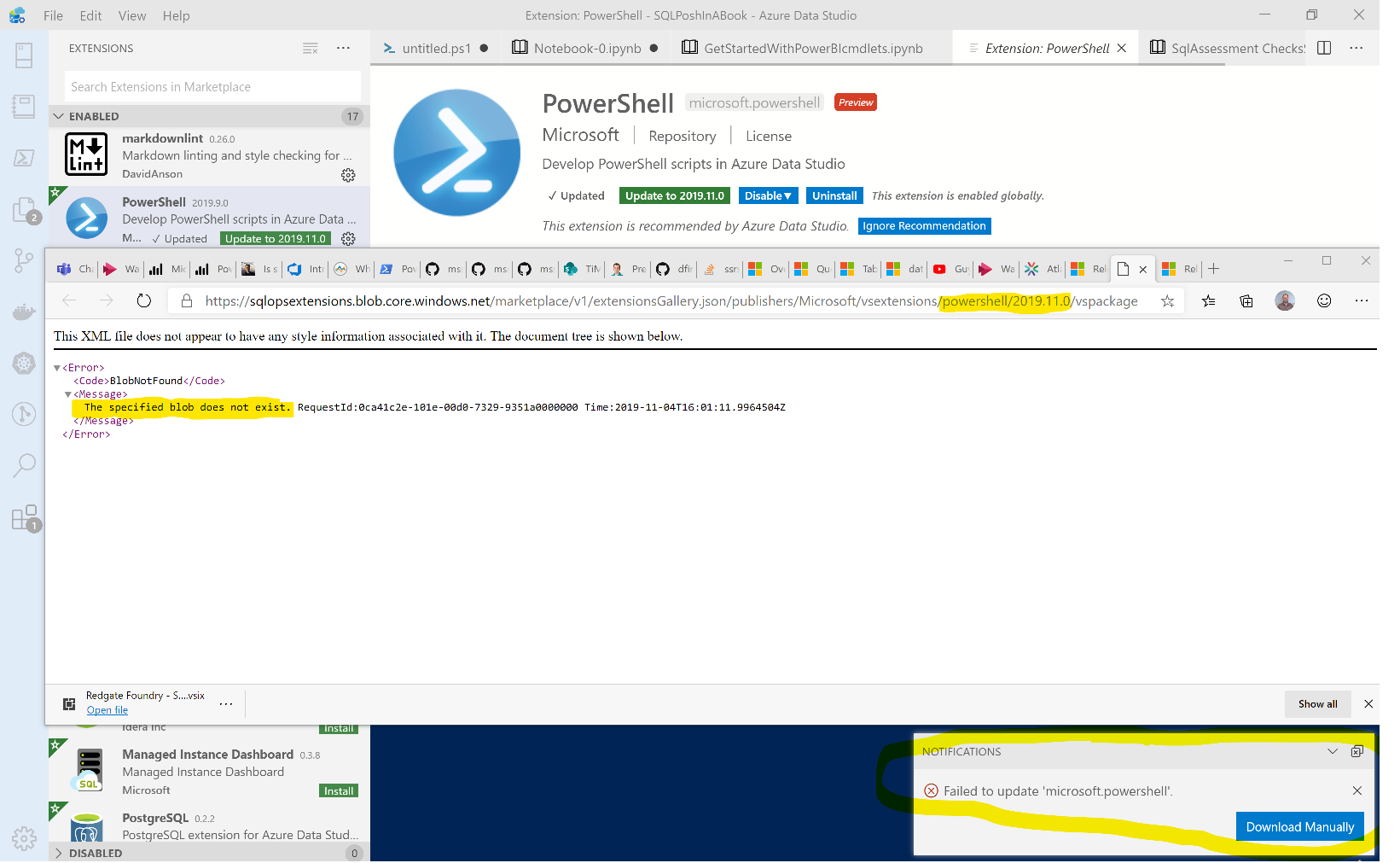Viewport: 1400px width, 863px height.
Task: Open the View menu
Action: click(131, 15)
